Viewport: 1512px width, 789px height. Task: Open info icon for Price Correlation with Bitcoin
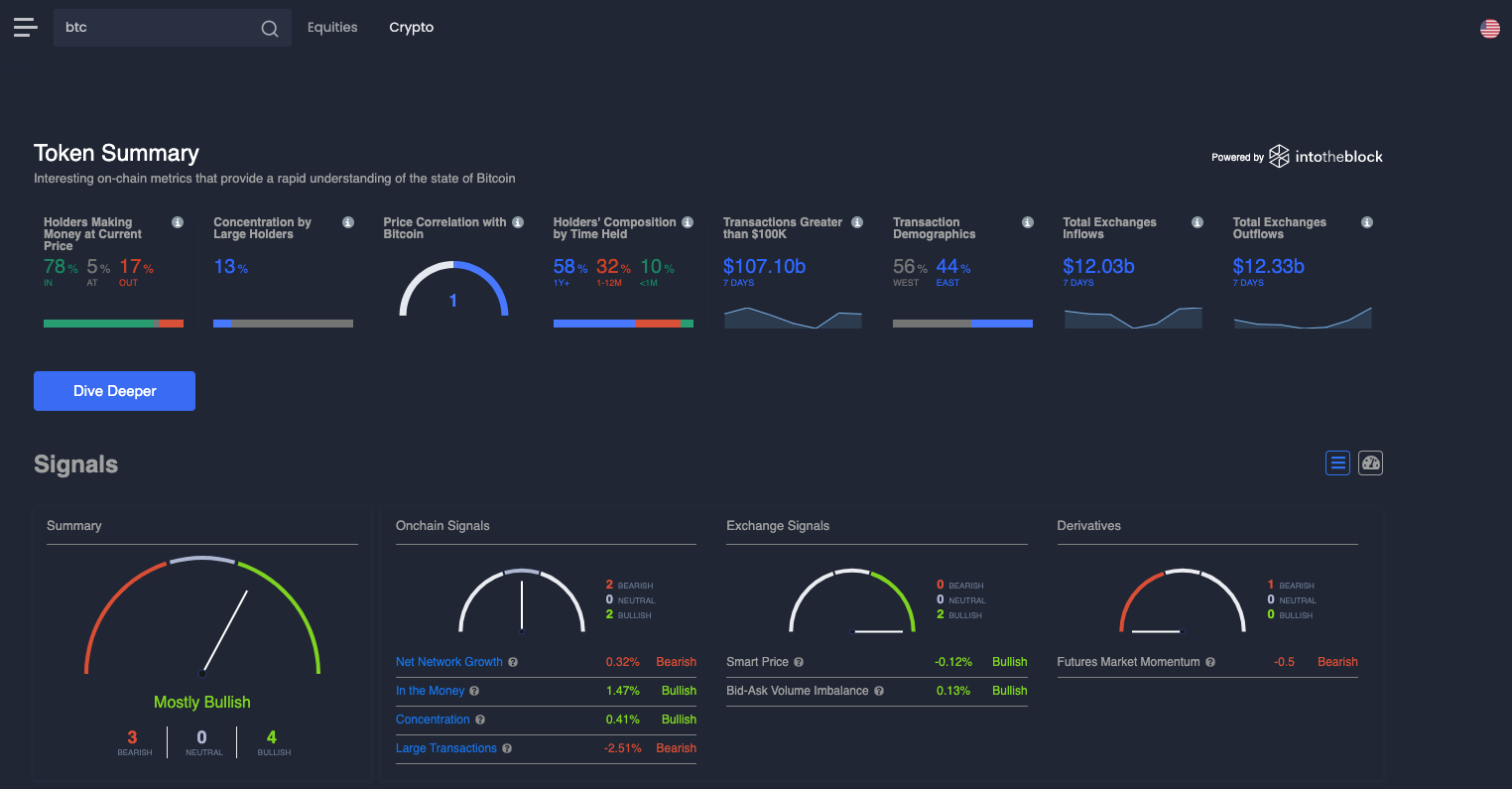point(517,222)
